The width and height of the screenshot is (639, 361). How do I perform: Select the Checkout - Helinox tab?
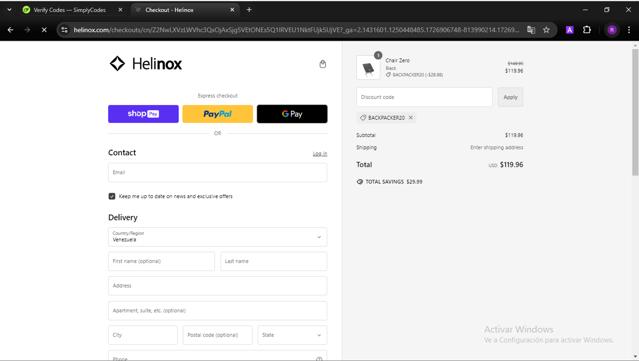click(185, 10)
